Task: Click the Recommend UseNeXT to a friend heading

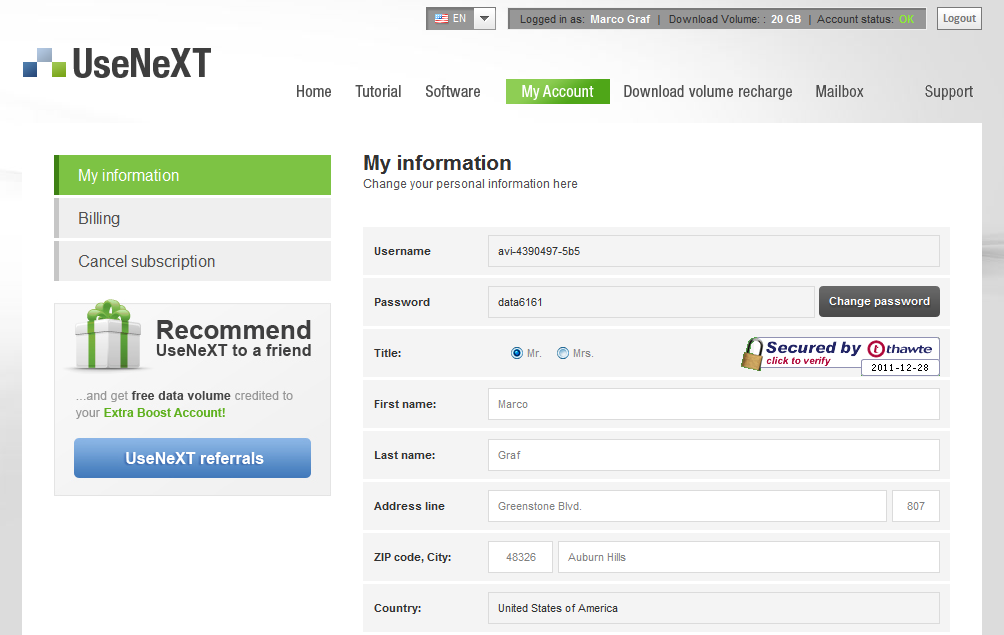Action: point(234,339)
